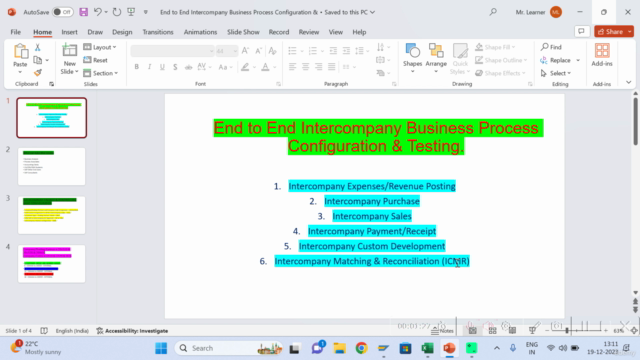Collapse the ribbon chevron
This screenshot has width=640, height=360.
629,82
